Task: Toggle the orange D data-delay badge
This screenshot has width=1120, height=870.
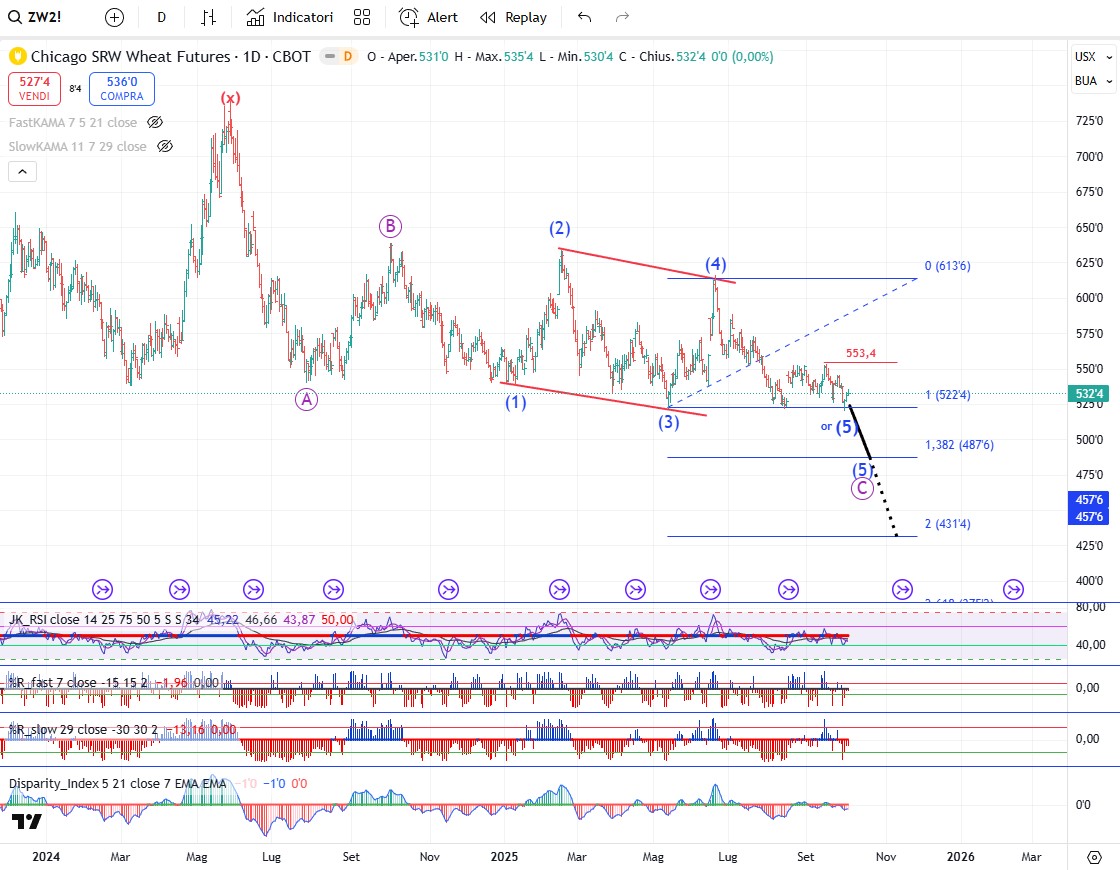Action: (x=347, y=56)
